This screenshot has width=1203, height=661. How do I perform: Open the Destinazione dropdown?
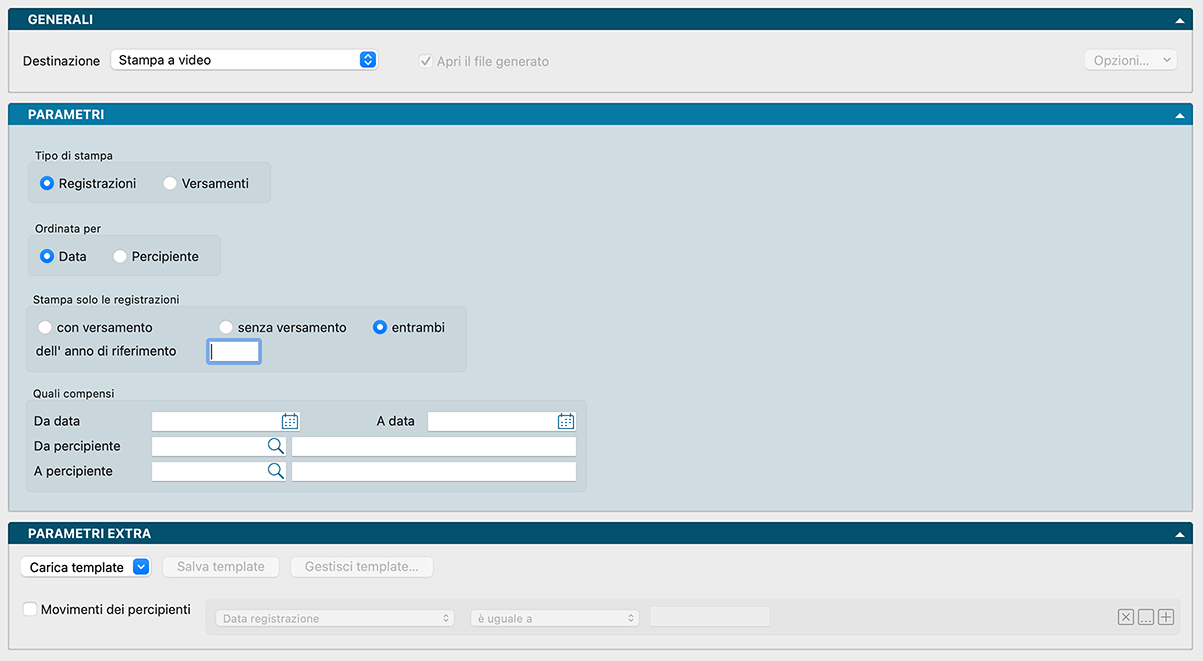click(244, 60)
